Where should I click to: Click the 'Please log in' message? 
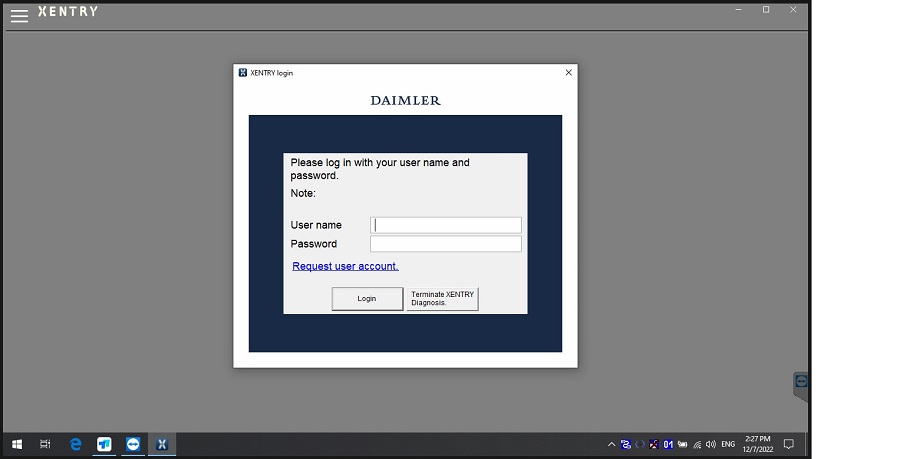click(x=380, y=169)
